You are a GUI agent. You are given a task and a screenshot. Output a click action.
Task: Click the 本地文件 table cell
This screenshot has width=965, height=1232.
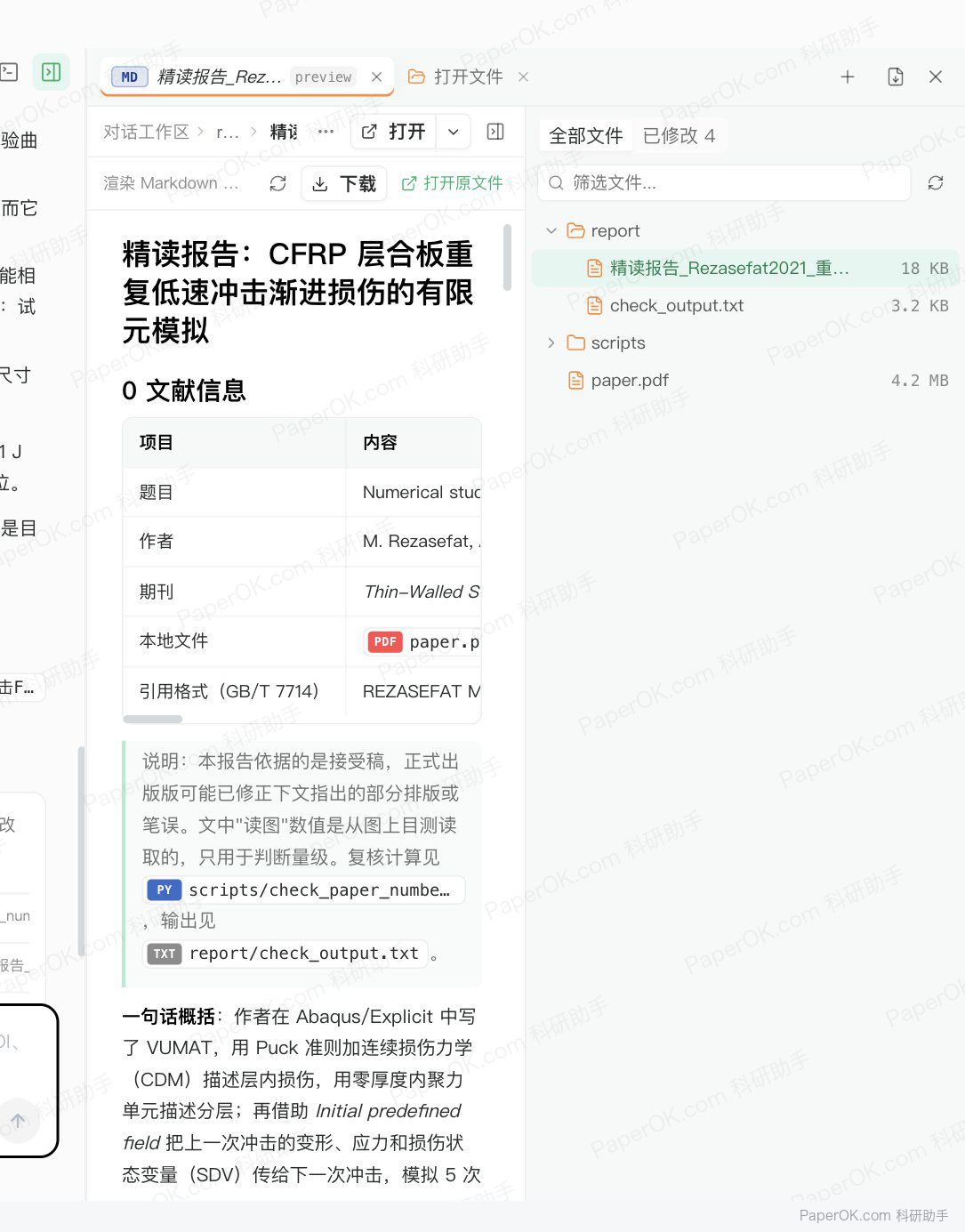click(x=234, y=640)
